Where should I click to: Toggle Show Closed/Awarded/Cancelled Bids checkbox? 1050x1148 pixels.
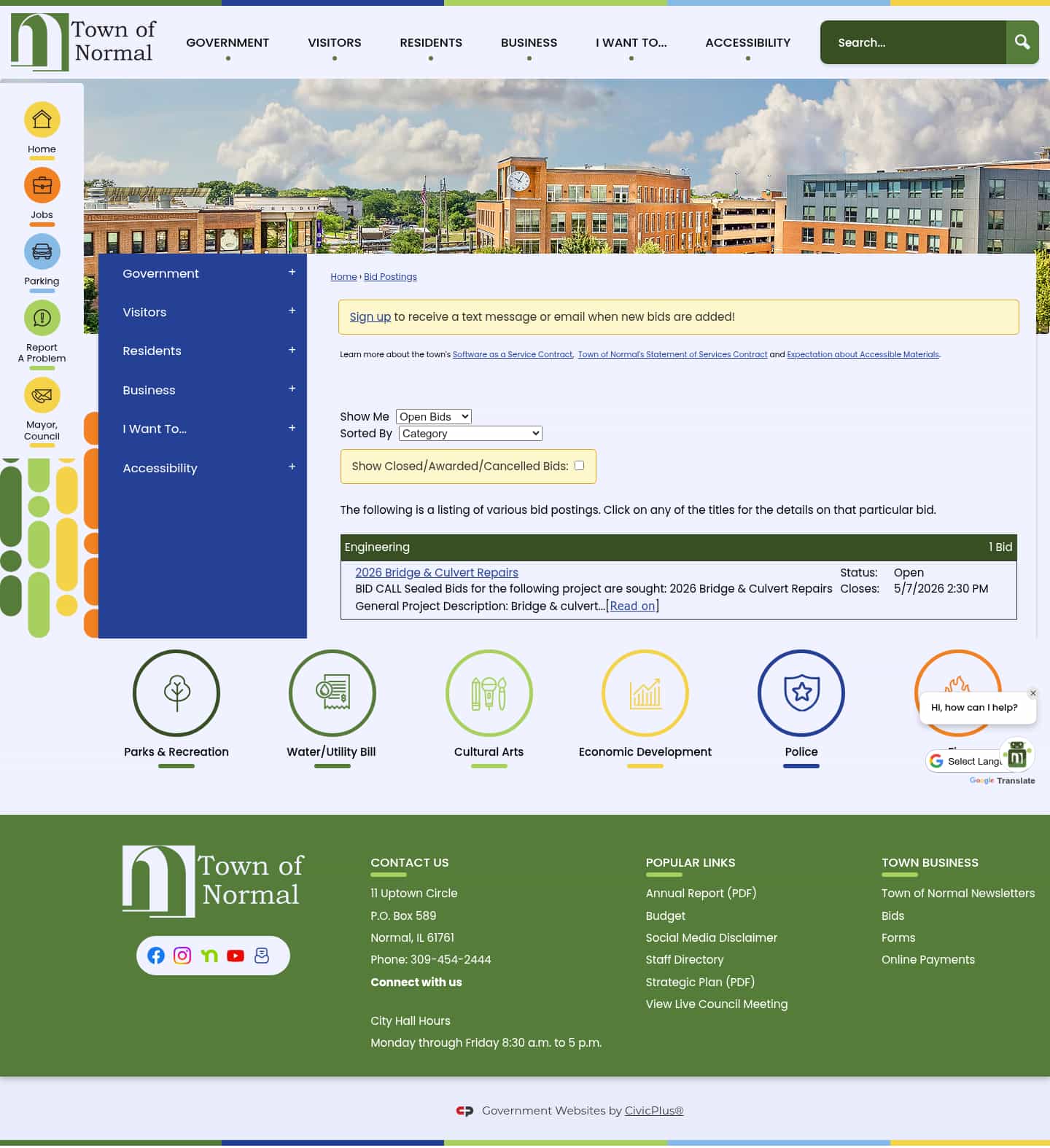[579, 466]
